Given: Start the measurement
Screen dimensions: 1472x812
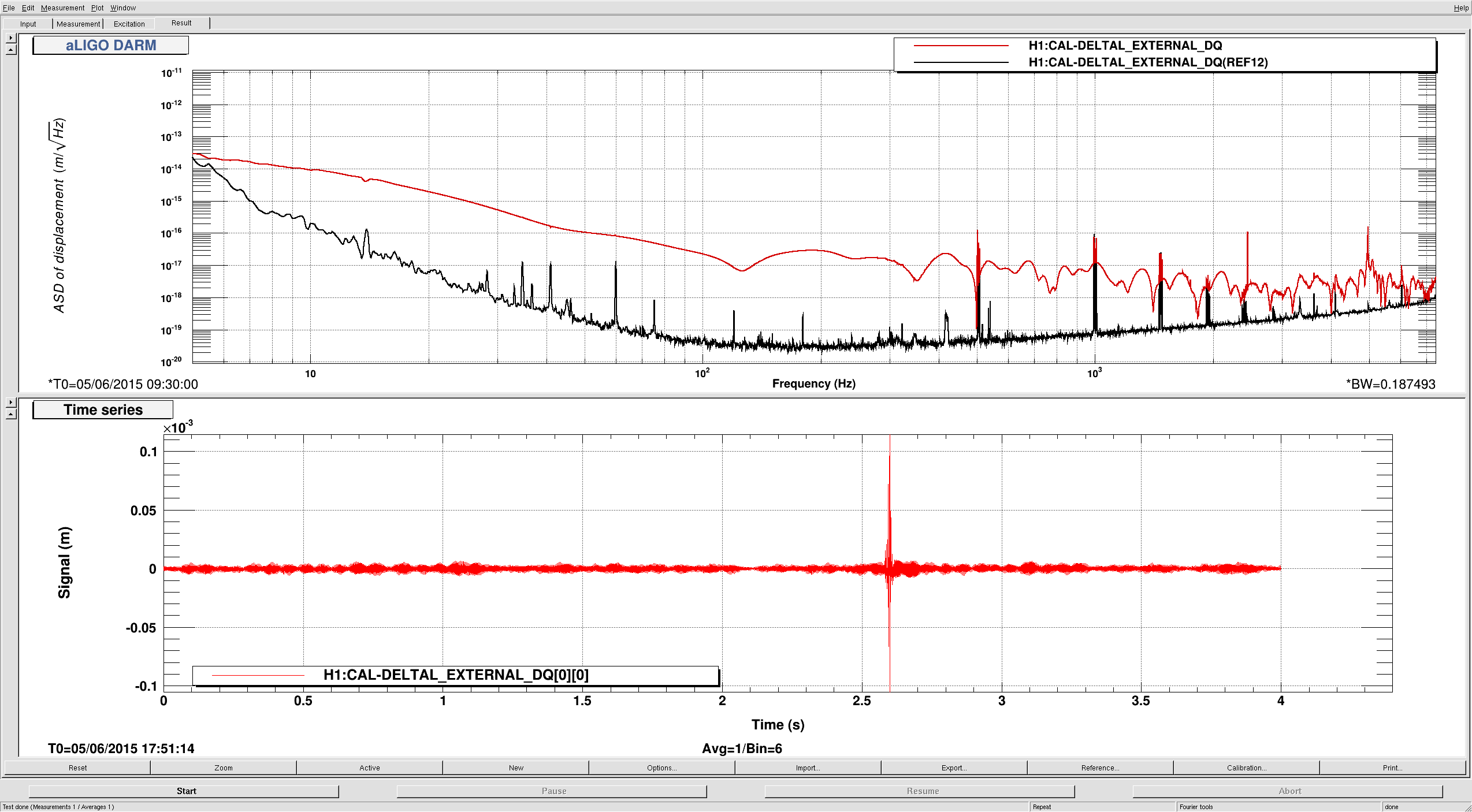Looking at the screenshot, I should 184,791.
